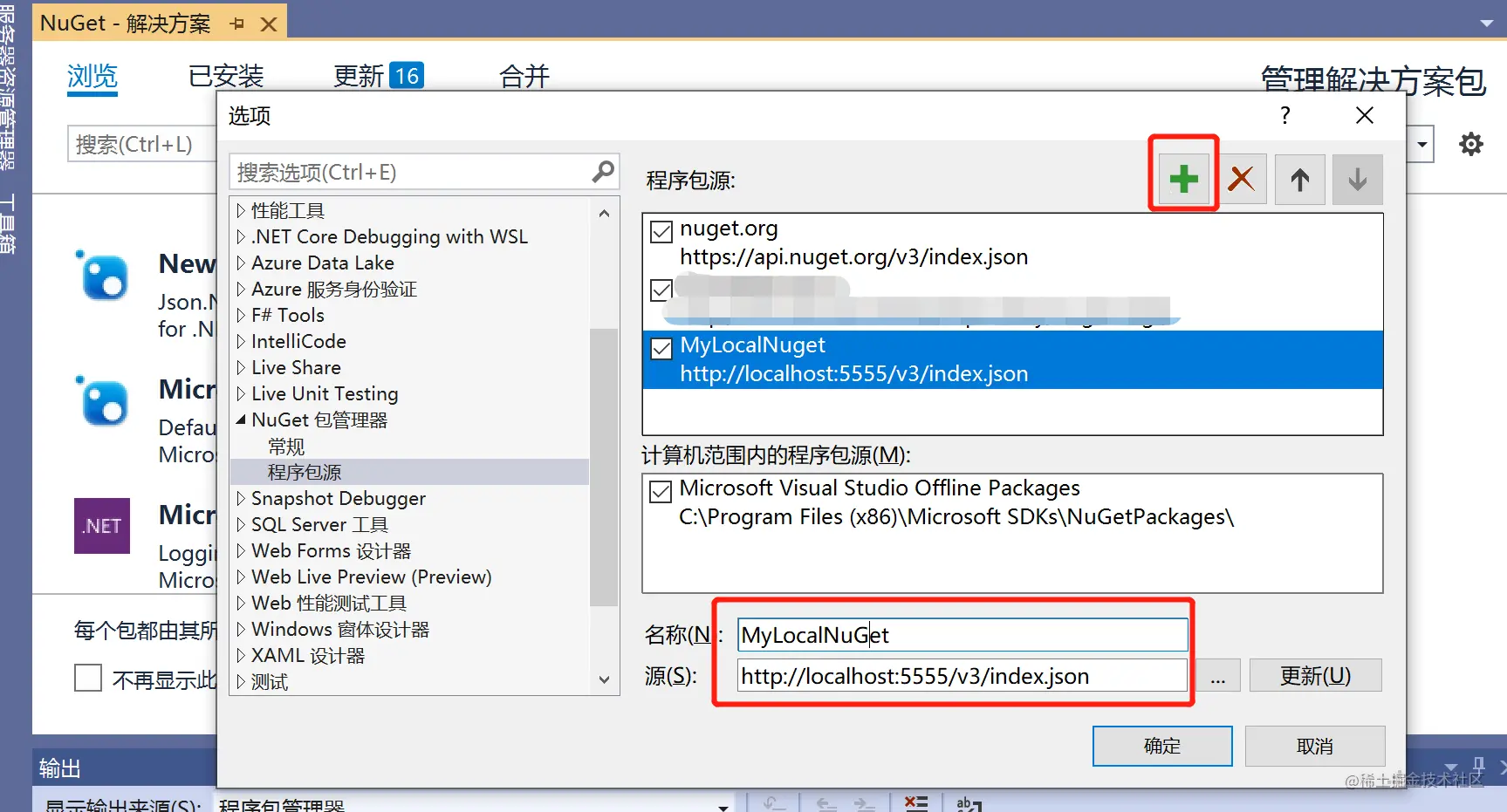Remove selected source with red X button
The height and width of the screenshot is (812, 1507).
click(1241, 180)
